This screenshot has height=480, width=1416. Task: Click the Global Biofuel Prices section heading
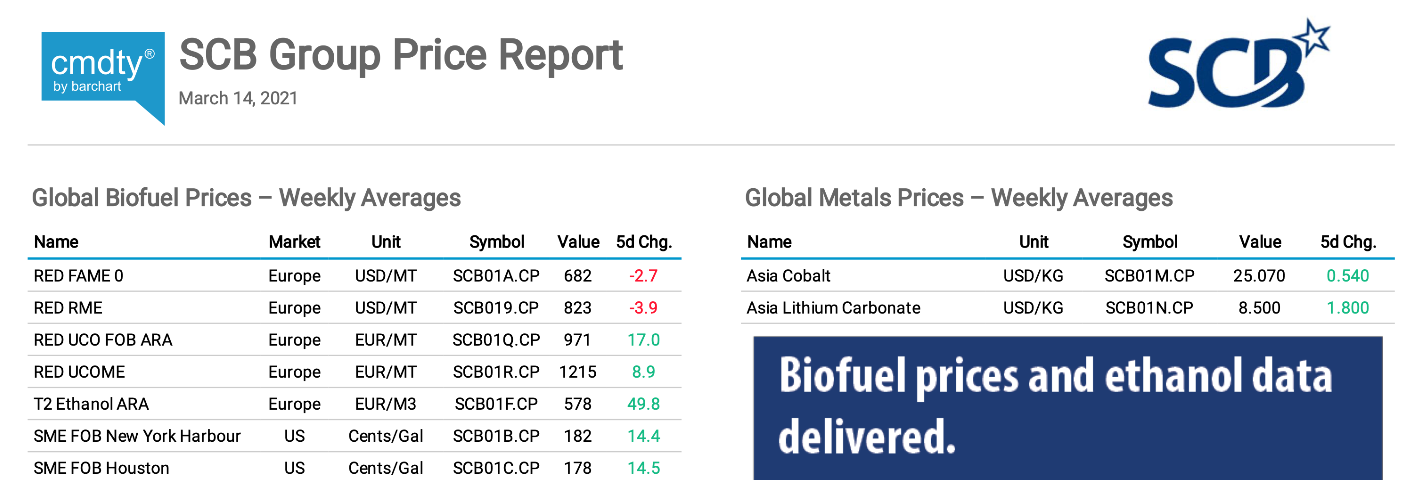pyautogui.click(x=246, y=198)
